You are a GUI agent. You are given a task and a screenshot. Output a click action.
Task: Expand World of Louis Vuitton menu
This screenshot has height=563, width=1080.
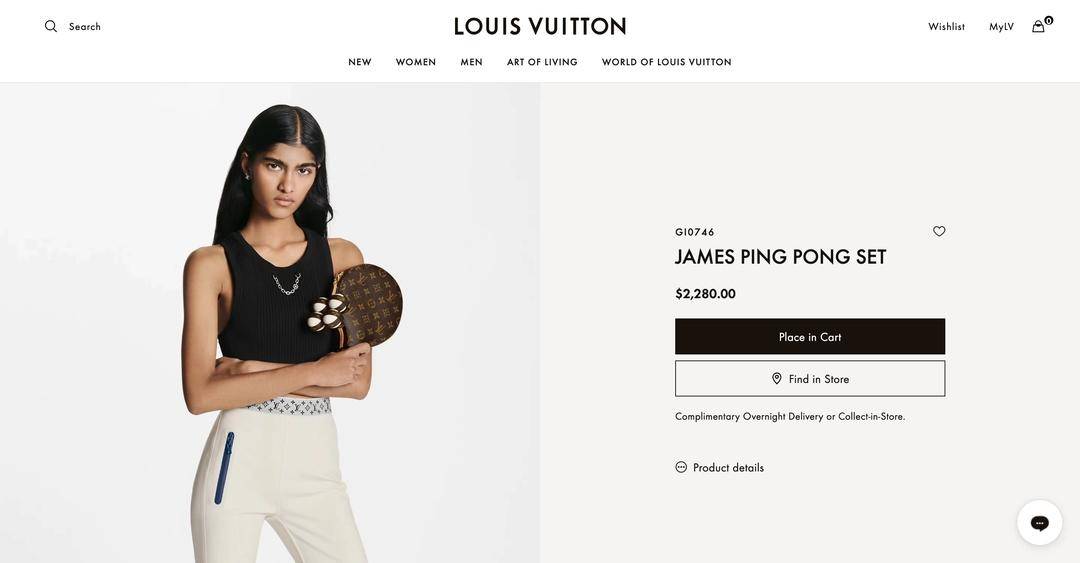(x=667, y=62)
